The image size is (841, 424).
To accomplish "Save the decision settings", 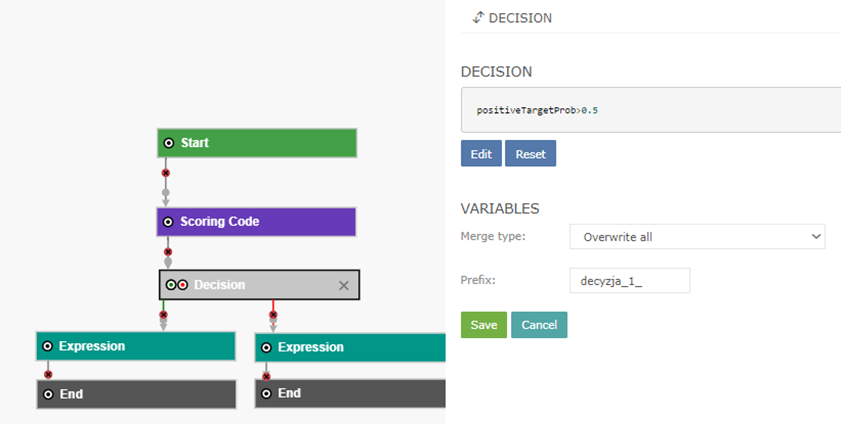I will pyautogui.click(x=483, y=325).
